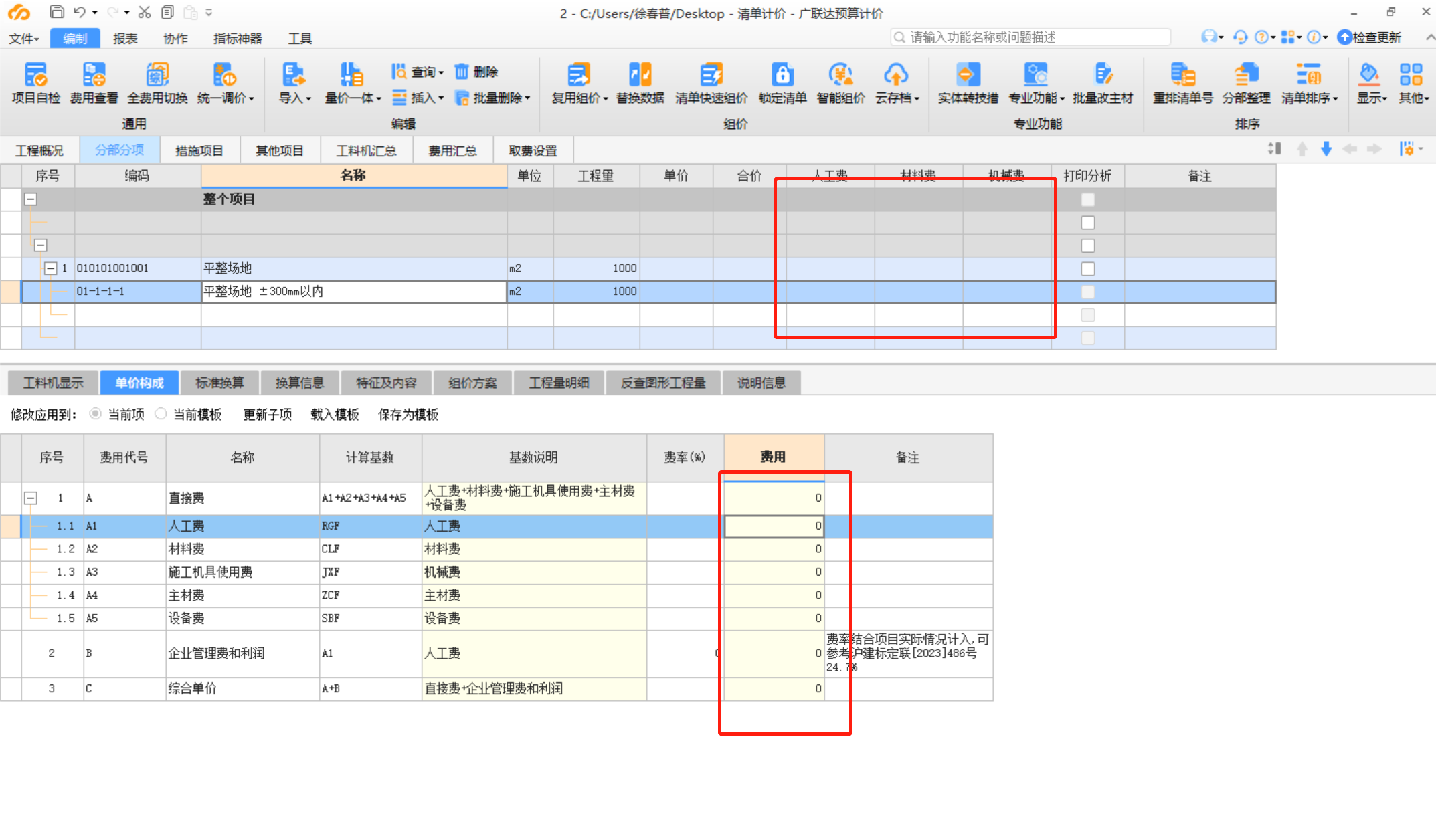
Task: Open the 取费设置 tab
Action: click(533, 150)
